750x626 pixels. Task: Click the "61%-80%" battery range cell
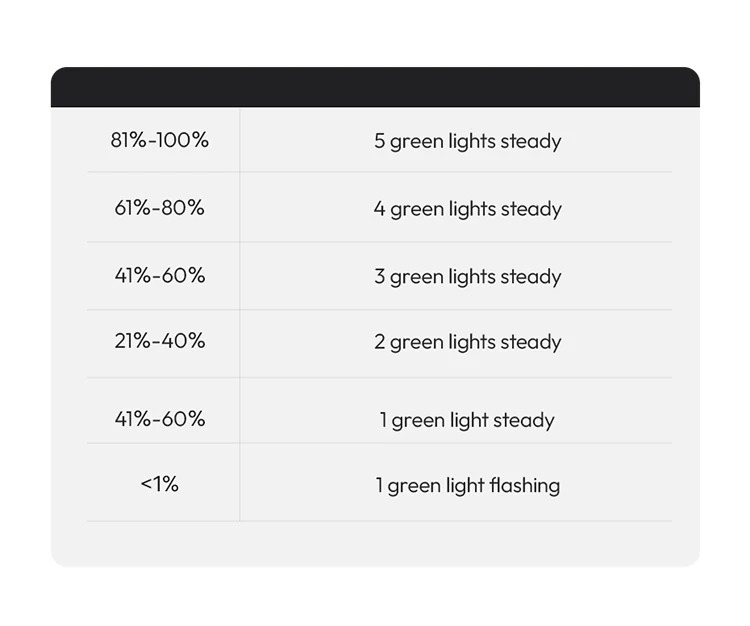point(160,208)
